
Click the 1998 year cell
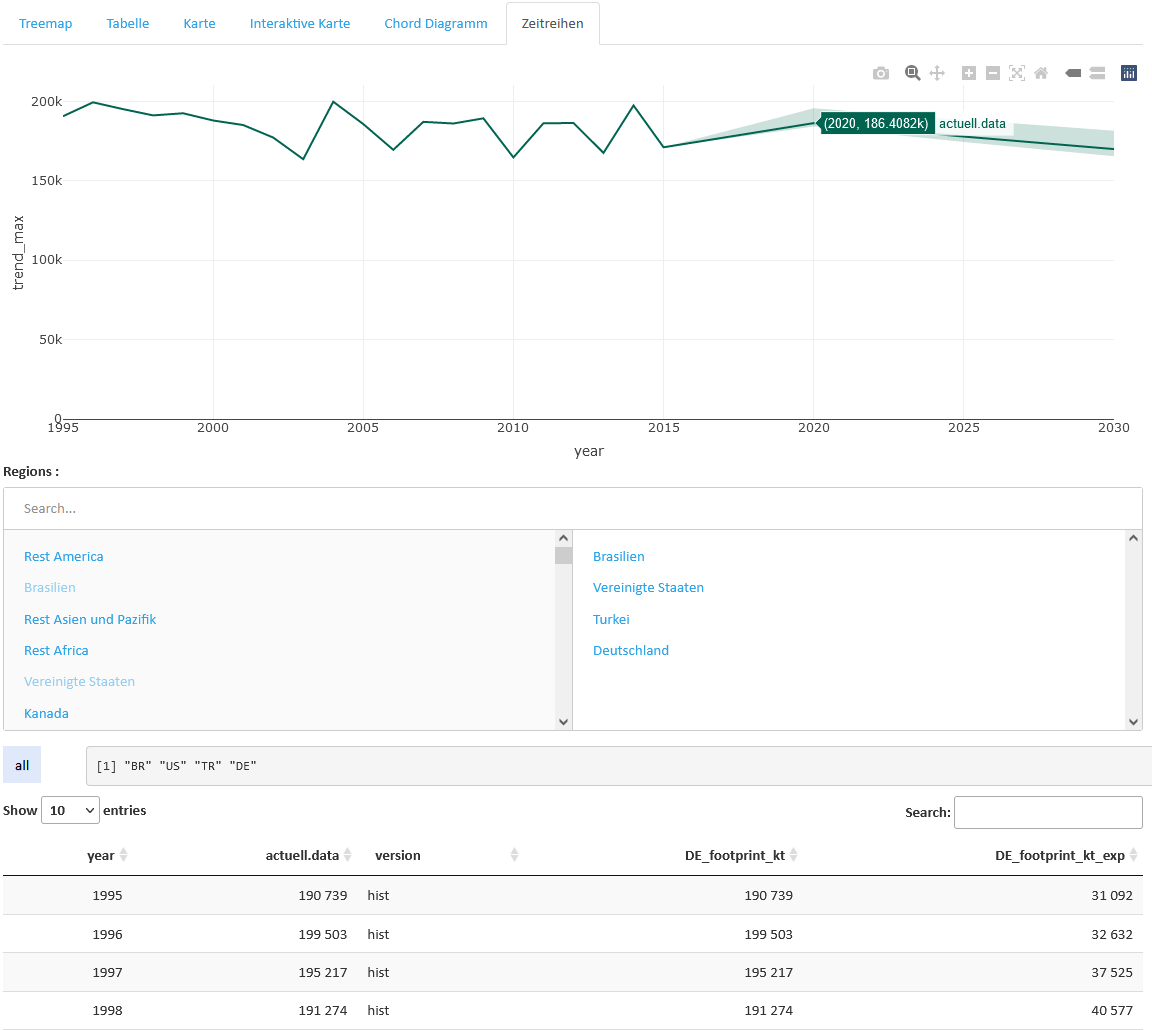(x=107, y=1010)
